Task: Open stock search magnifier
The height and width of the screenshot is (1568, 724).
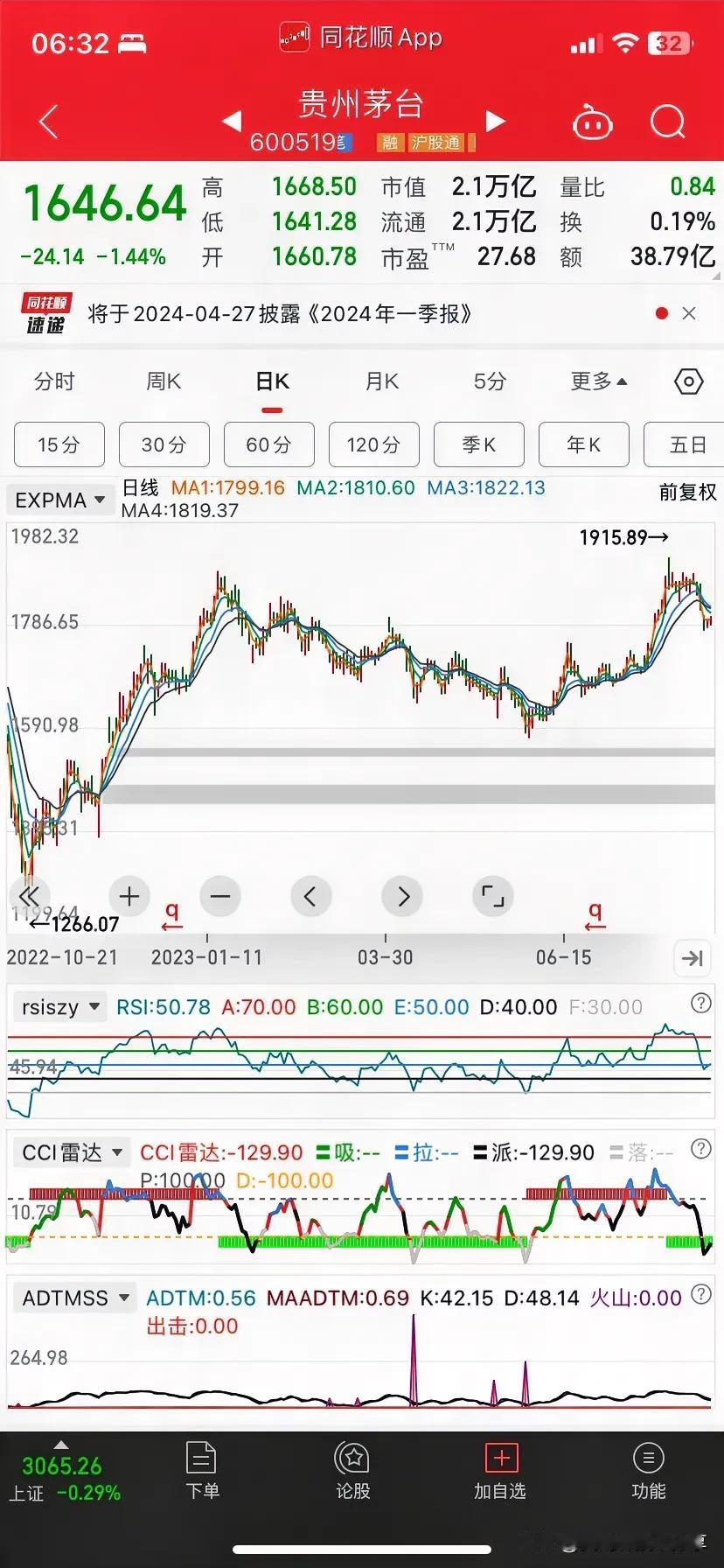Action: click(x=668, y=122)
